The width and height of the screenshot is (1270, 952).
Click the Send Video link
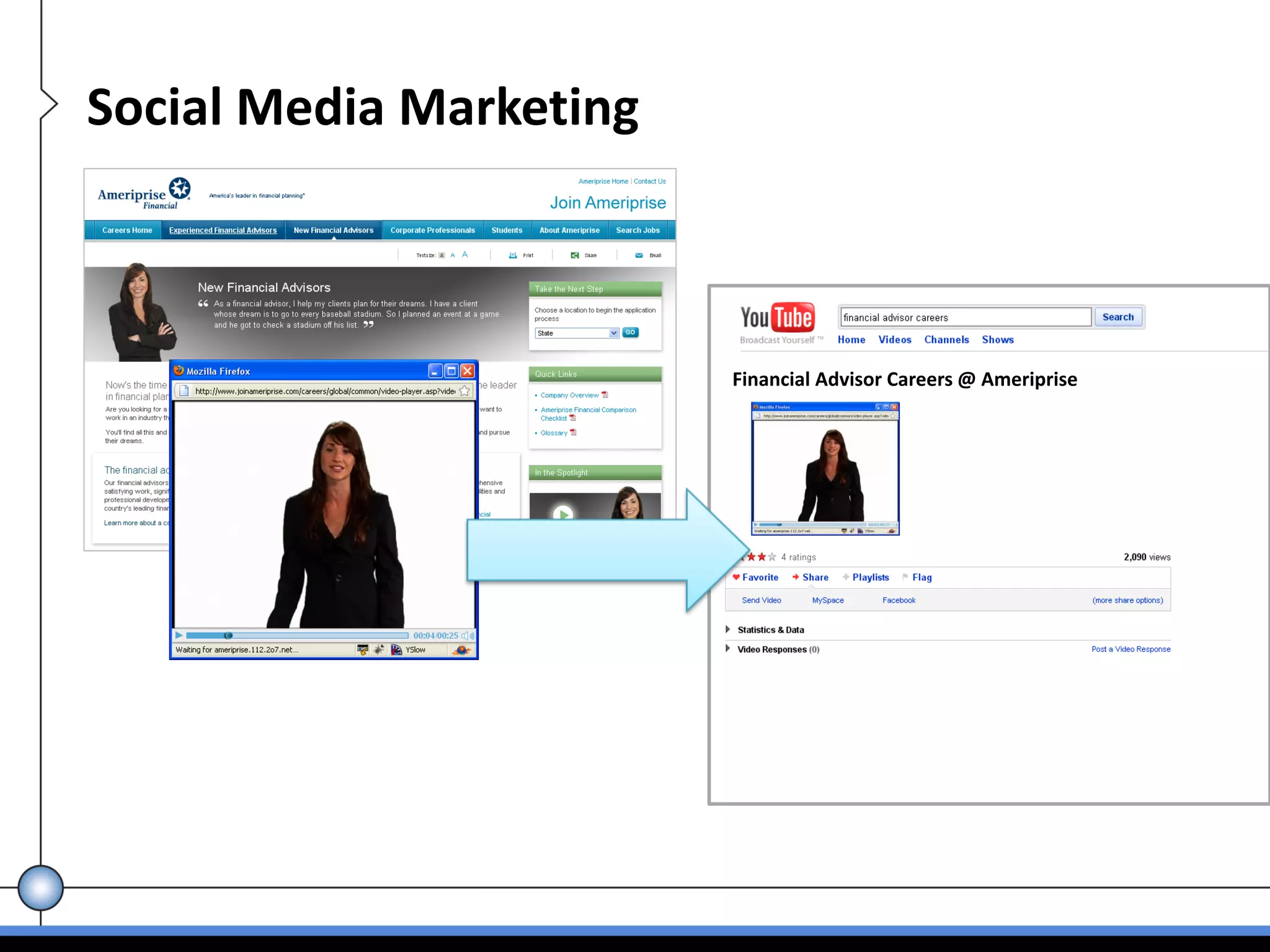[762, 600]
